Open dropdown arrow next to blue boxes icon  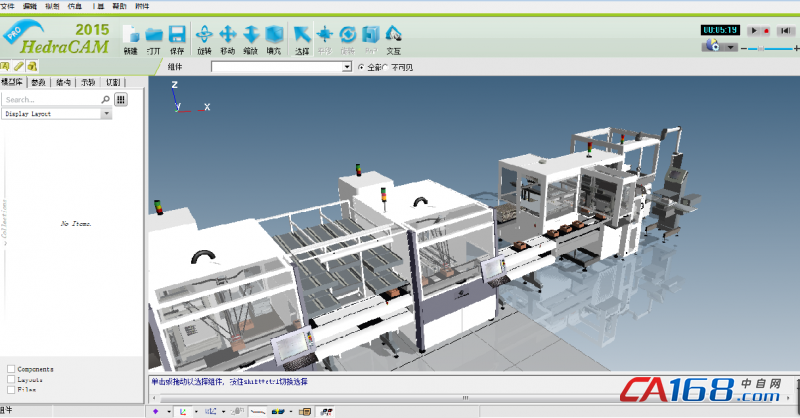(x=291, y=411)
